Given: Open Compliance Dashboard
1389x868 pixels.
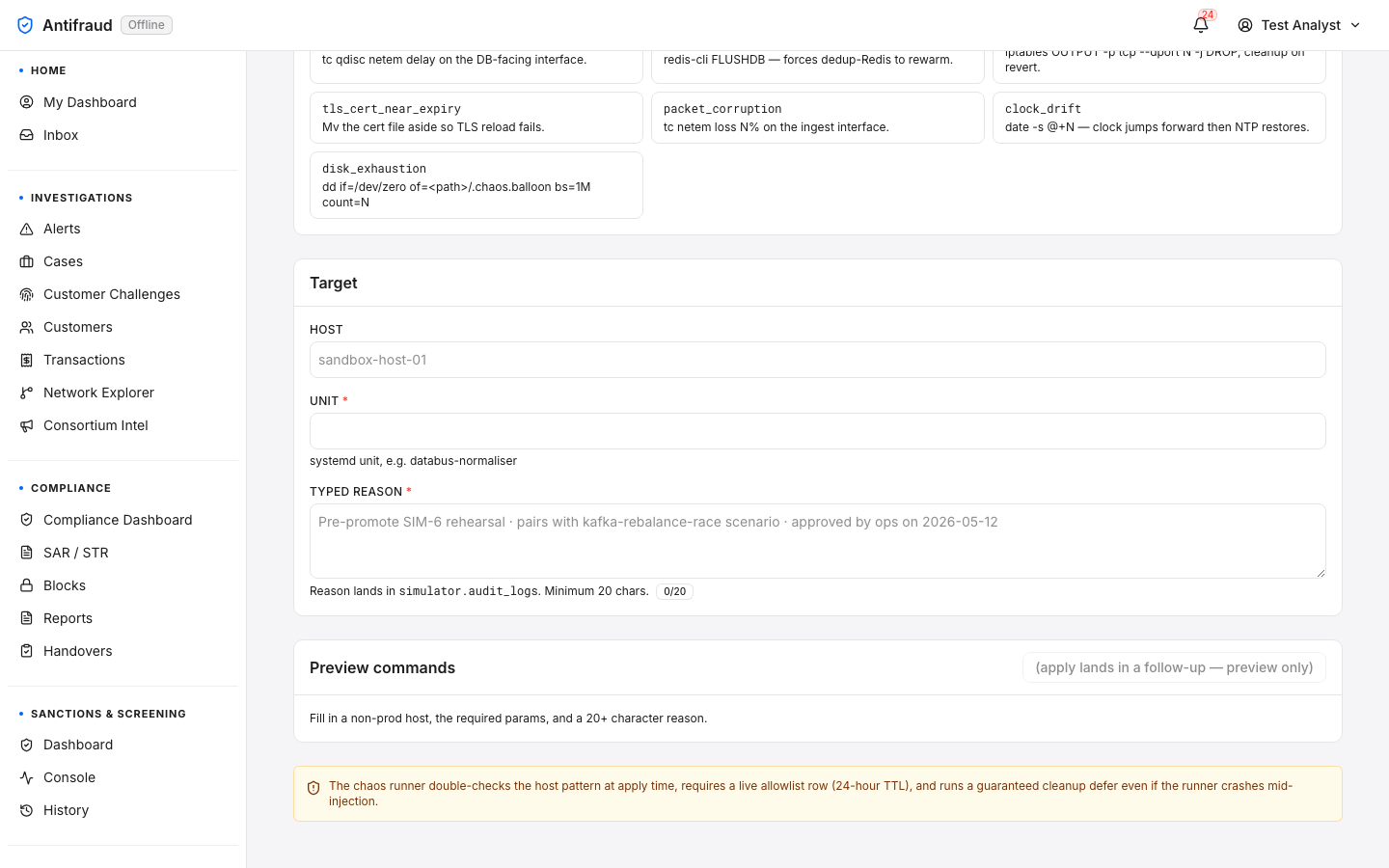Looking at the screenshot, I should [x=118, y=520].
